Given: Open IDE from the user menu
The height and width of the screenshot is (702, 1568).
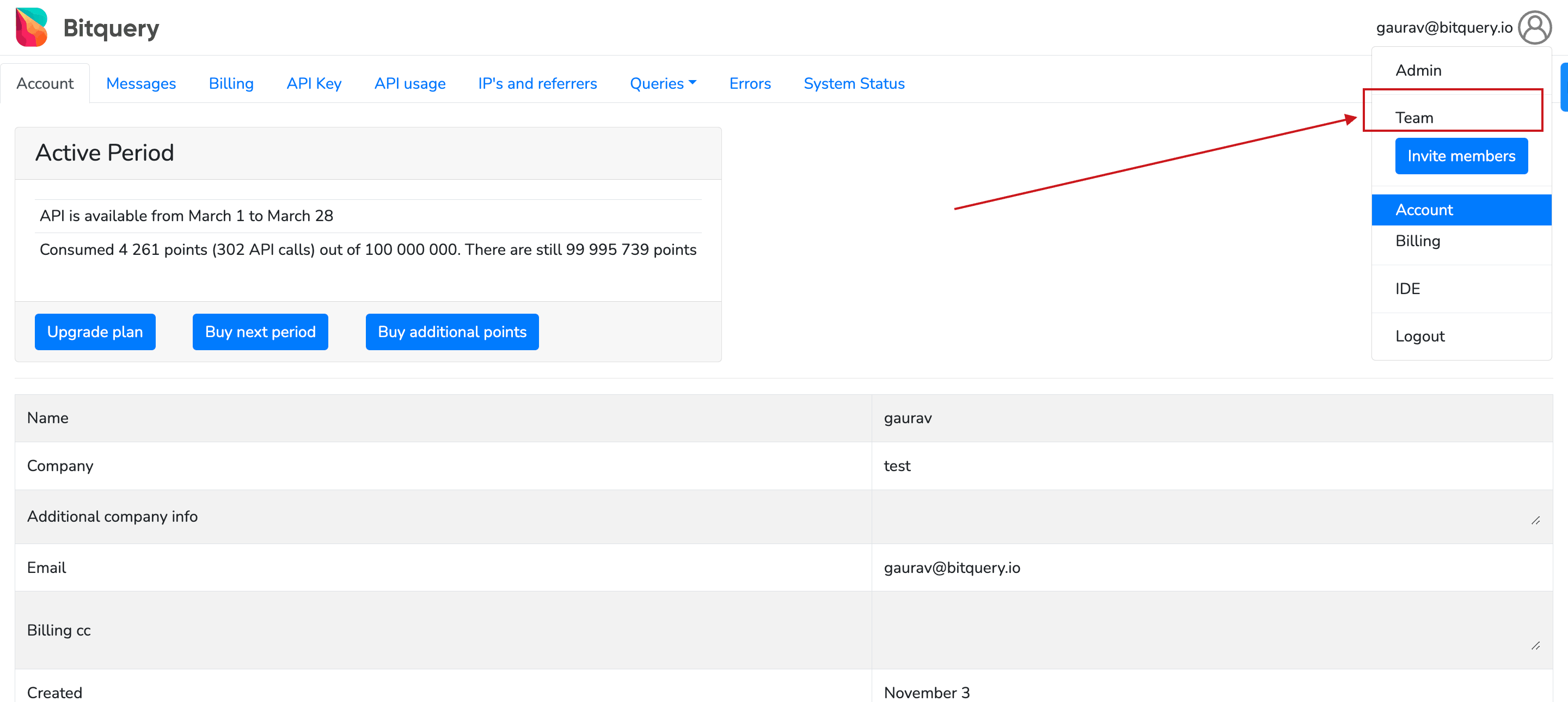Looking at the screenshot, I should [1461, 289].
